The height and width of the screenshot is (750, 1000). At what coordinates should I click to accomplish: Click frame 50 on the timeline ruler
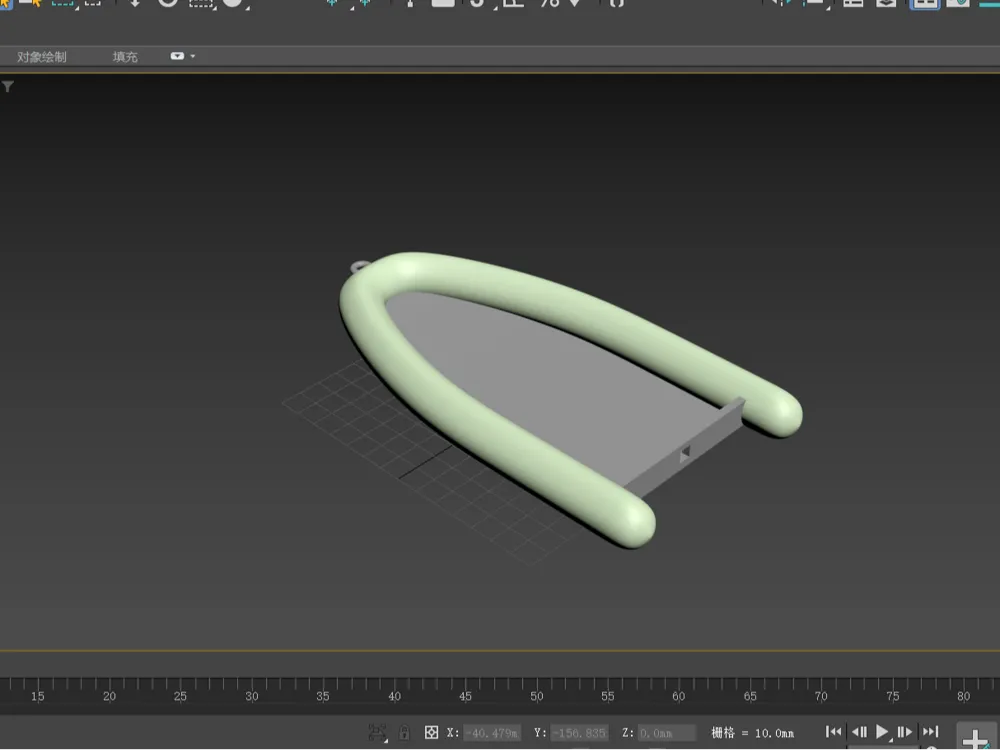point(536,696)
